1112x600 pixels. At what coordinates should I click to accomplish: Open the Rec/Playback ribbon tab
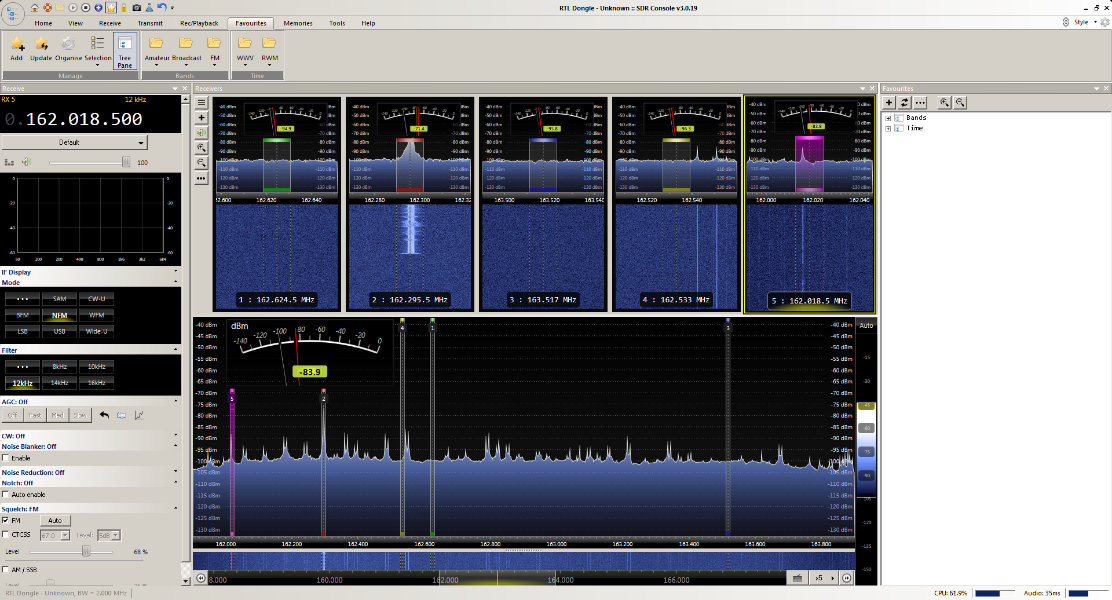click(199, 23)
